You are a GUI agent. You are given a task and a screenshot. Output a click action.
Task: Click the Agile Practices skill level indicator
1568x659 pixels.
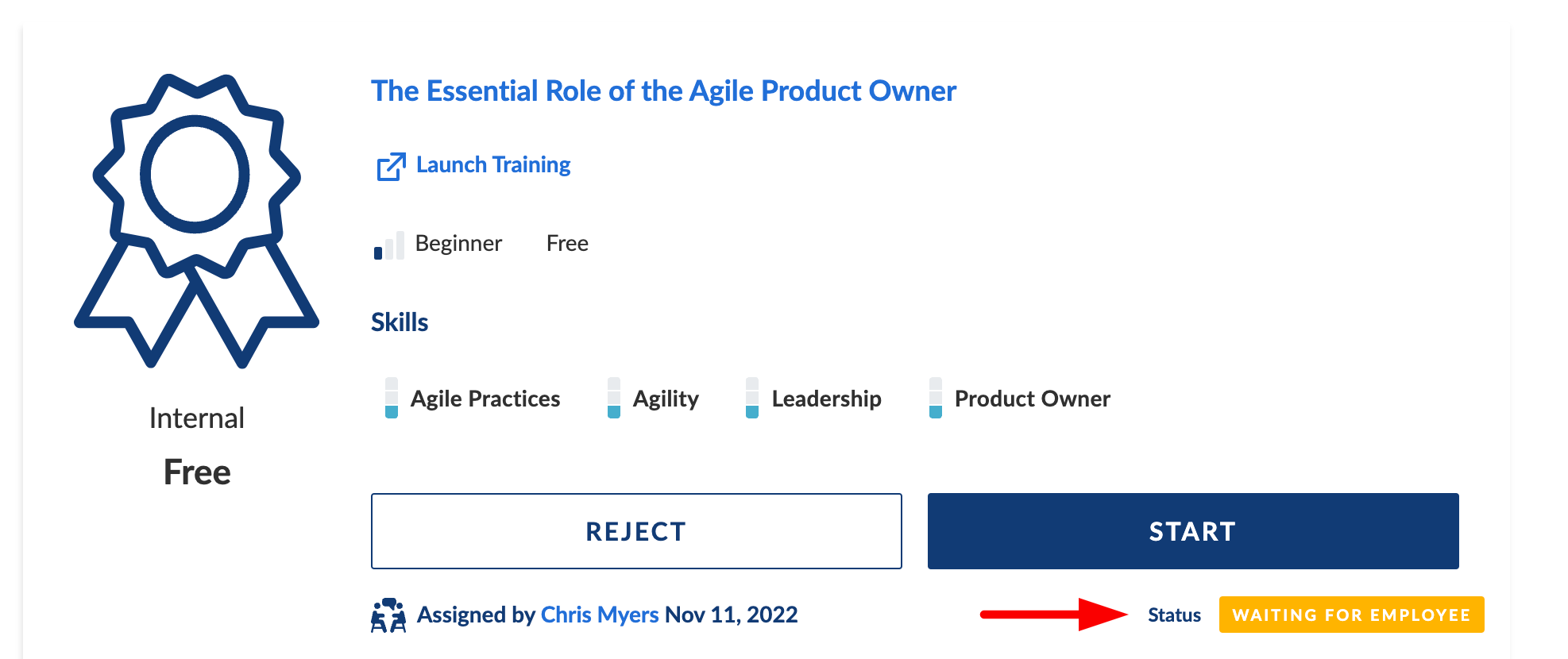[x=392, y=398]
